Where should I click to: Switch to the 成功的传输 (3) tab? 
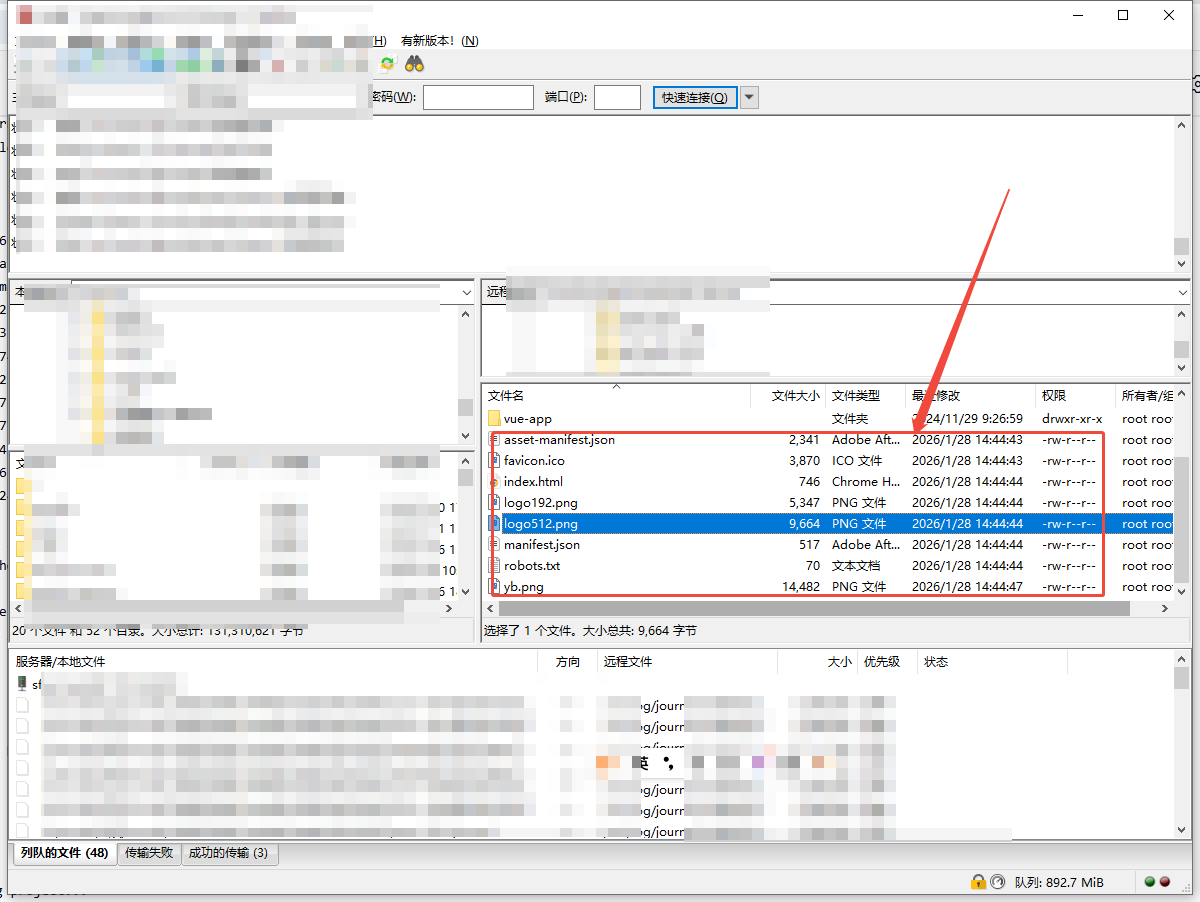pos(231,853)
